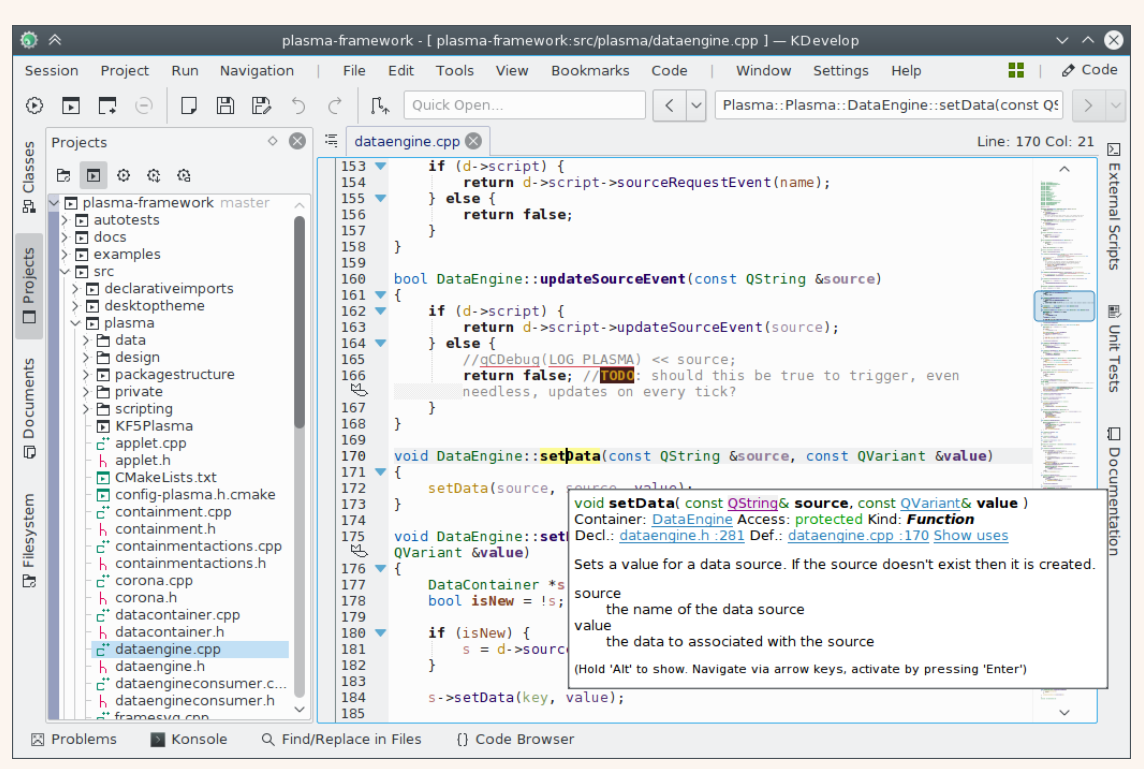Click the green grid working set icon
This screenshot has height=769, width=1144.
[1016, 70]
